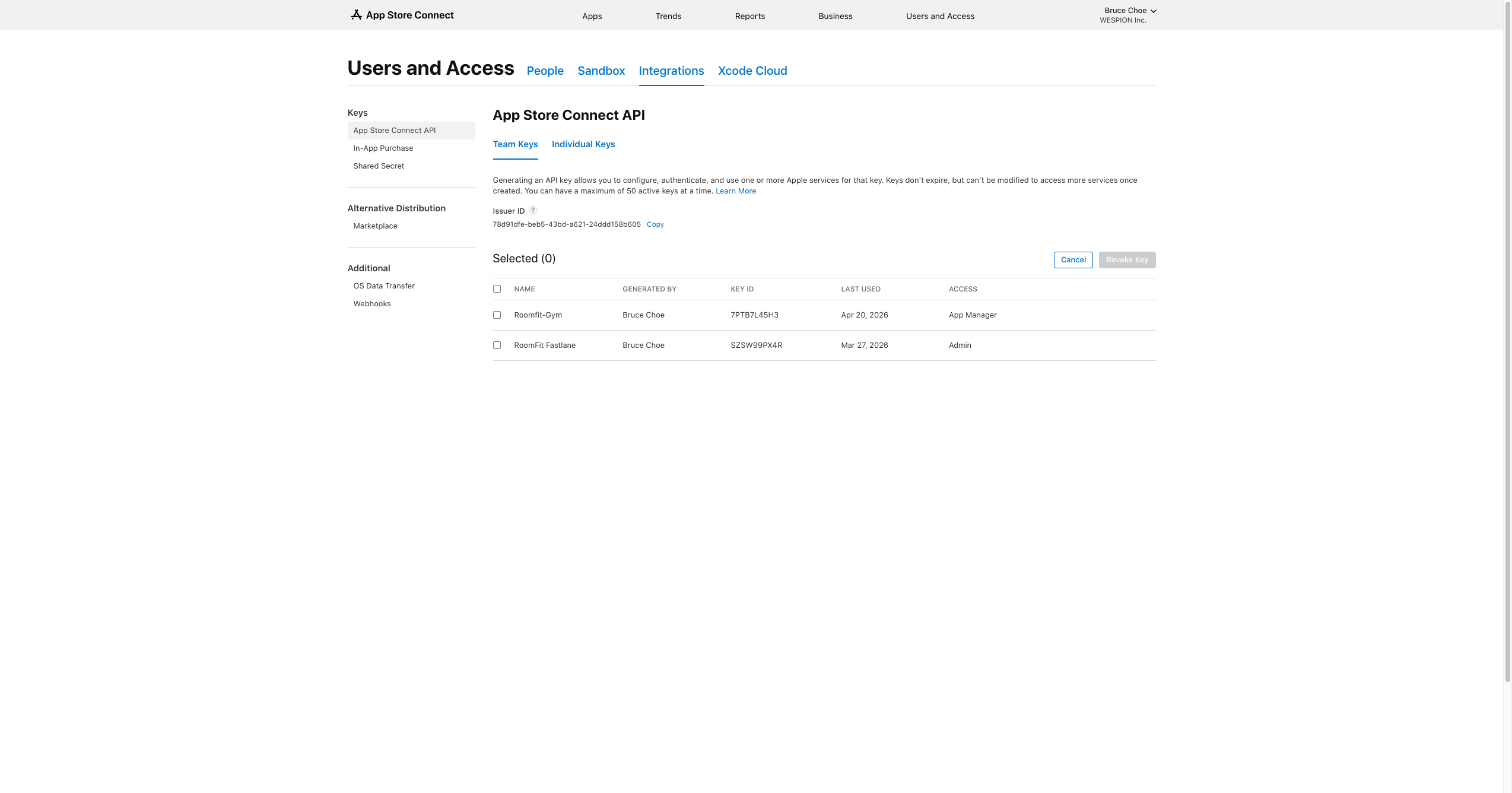Copy the Issuer ID

[x=655, y=224]
